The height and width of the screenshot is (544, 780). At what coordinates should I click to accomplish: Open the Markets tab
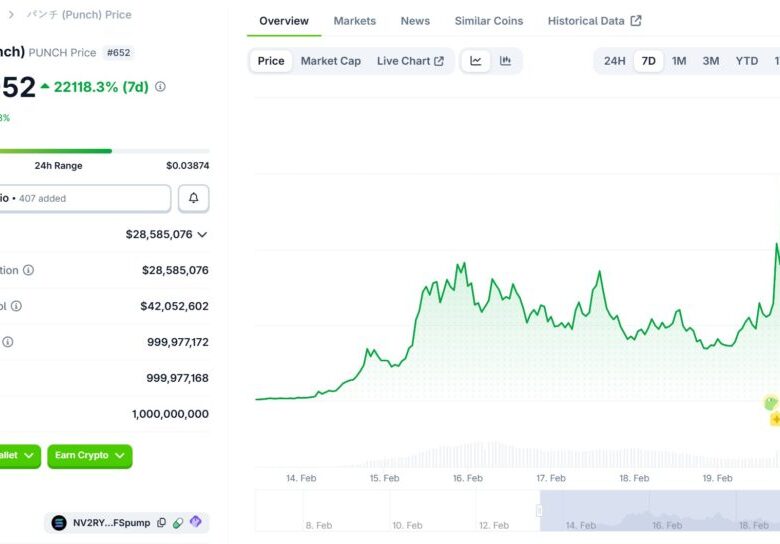355,21
